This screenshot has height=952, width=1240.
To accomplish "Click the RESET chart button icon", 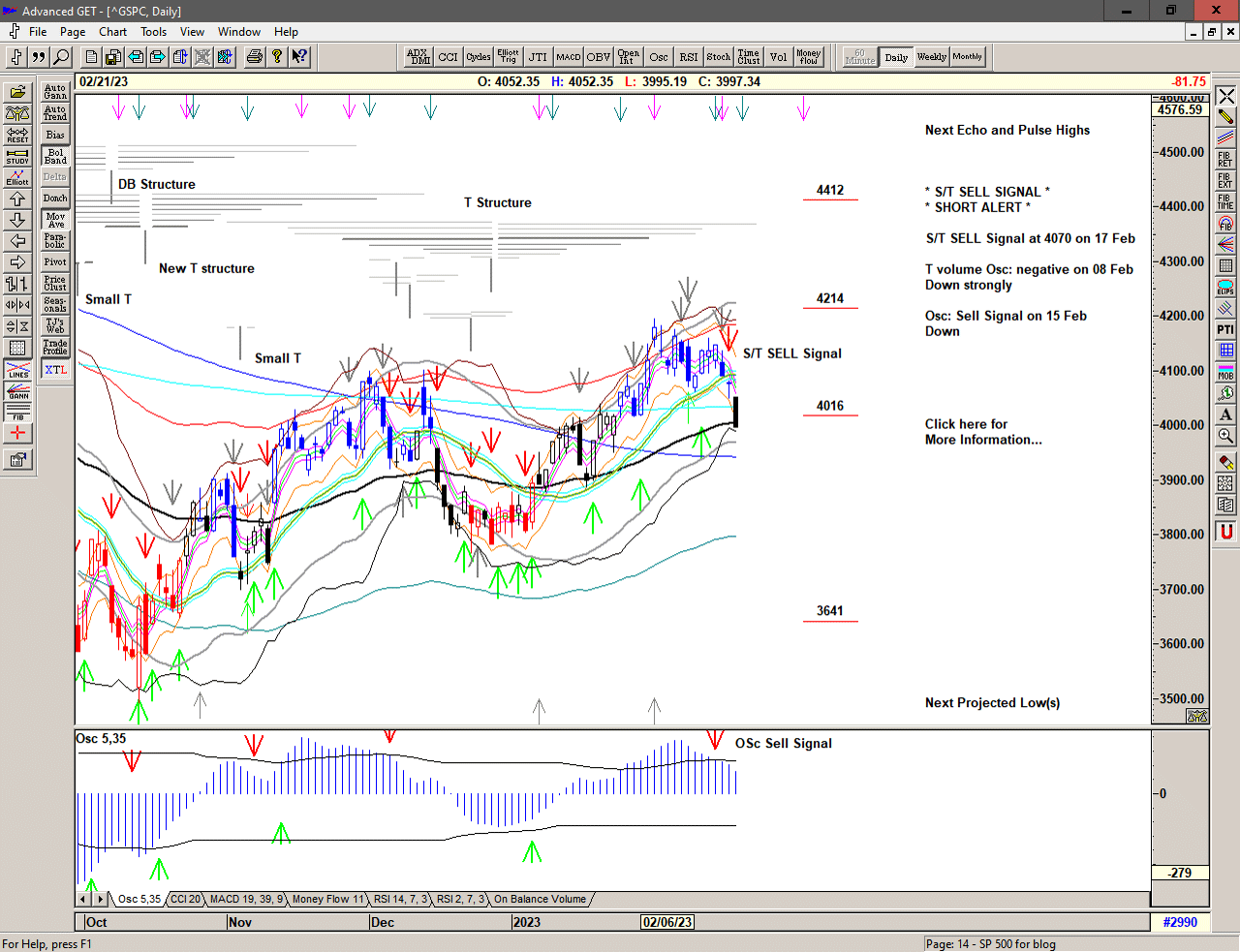I will [x=17, y=135].
